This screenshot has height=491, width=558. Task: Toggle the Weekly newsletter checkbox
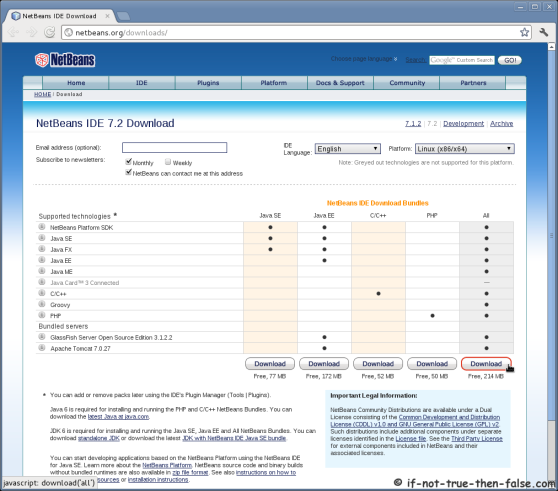[168, 162]
